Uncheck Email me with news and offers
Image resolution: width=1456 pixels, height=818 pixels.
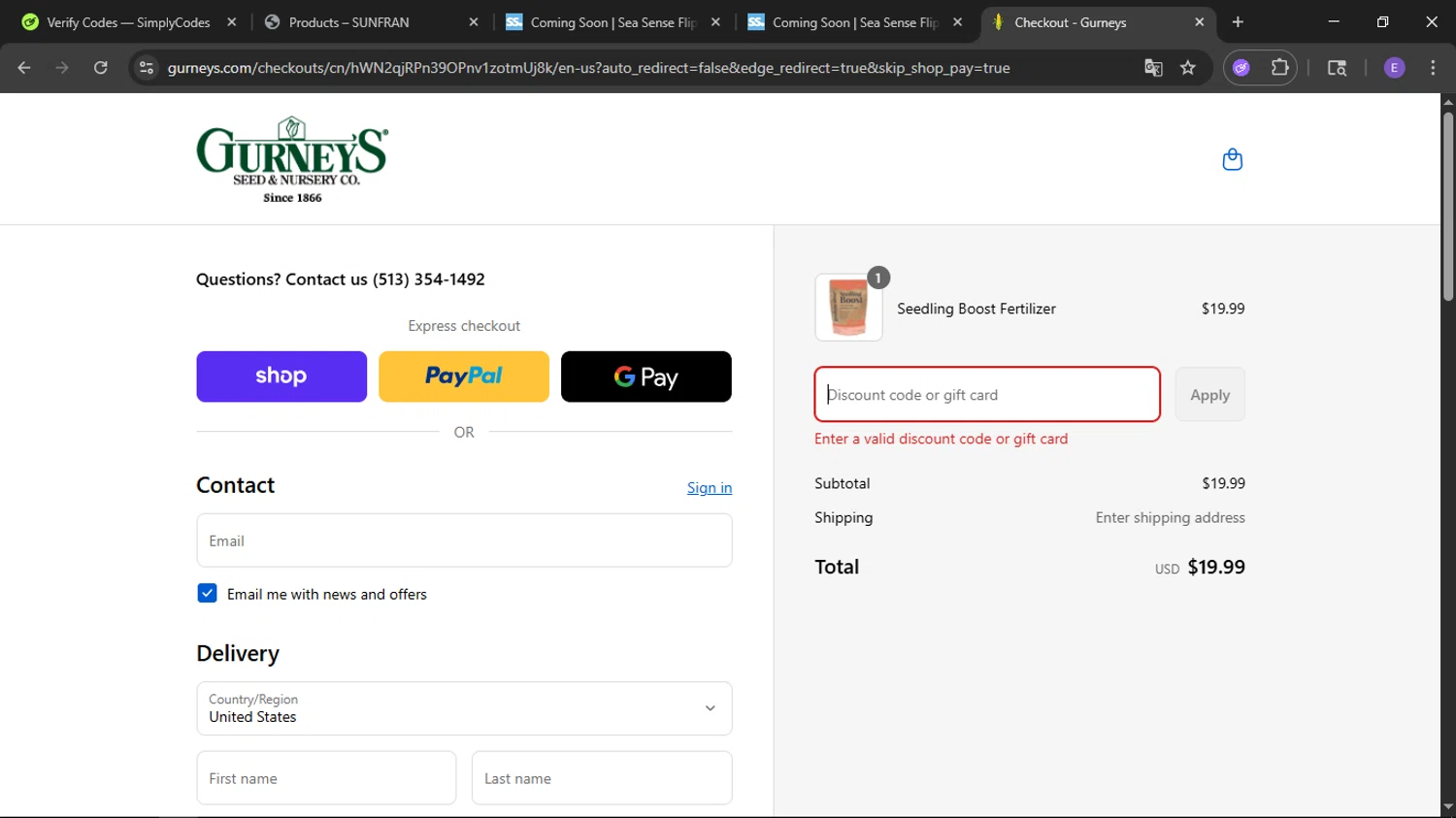click(207, 593)
